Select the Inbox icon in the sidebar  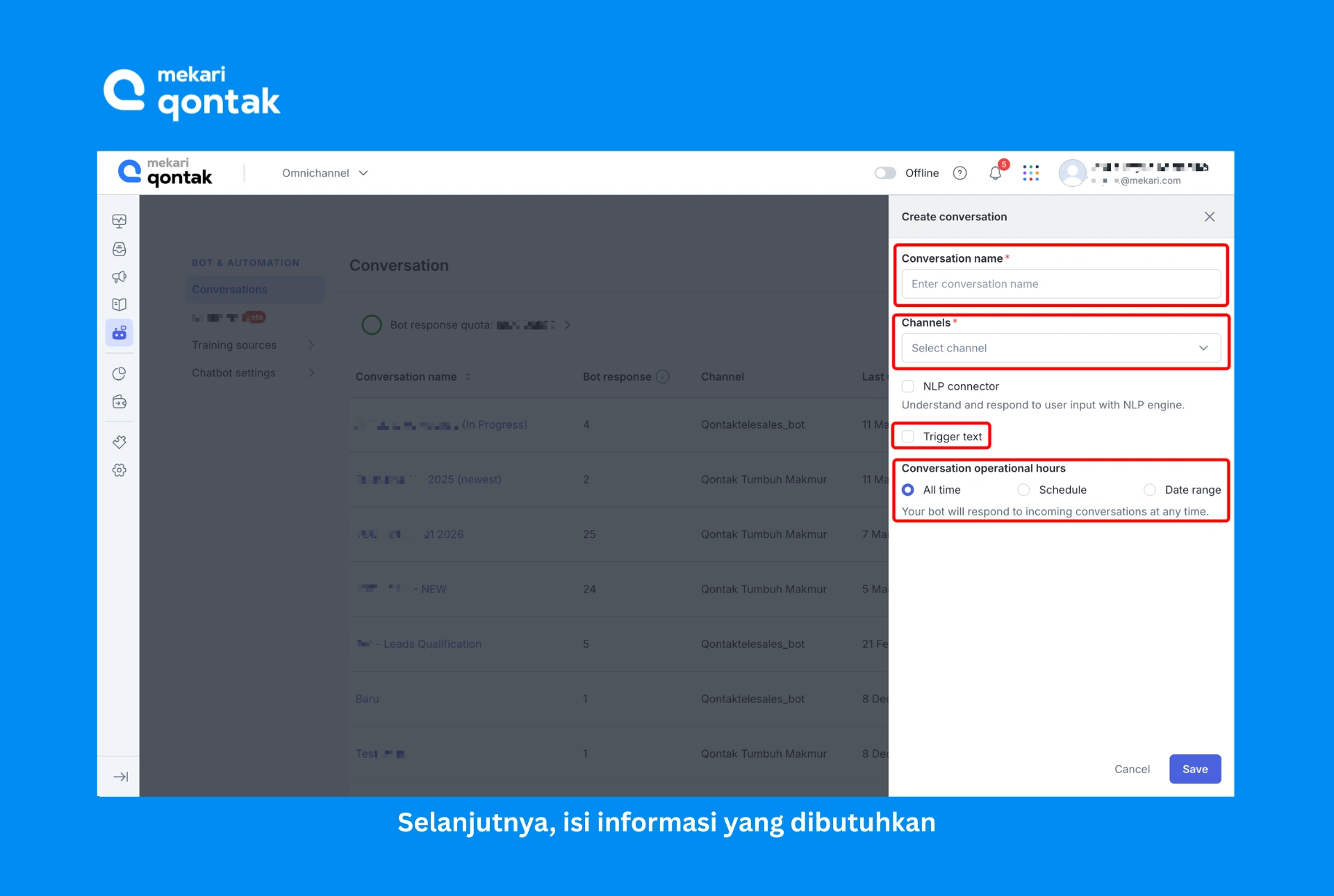click(x=120, y=249)
